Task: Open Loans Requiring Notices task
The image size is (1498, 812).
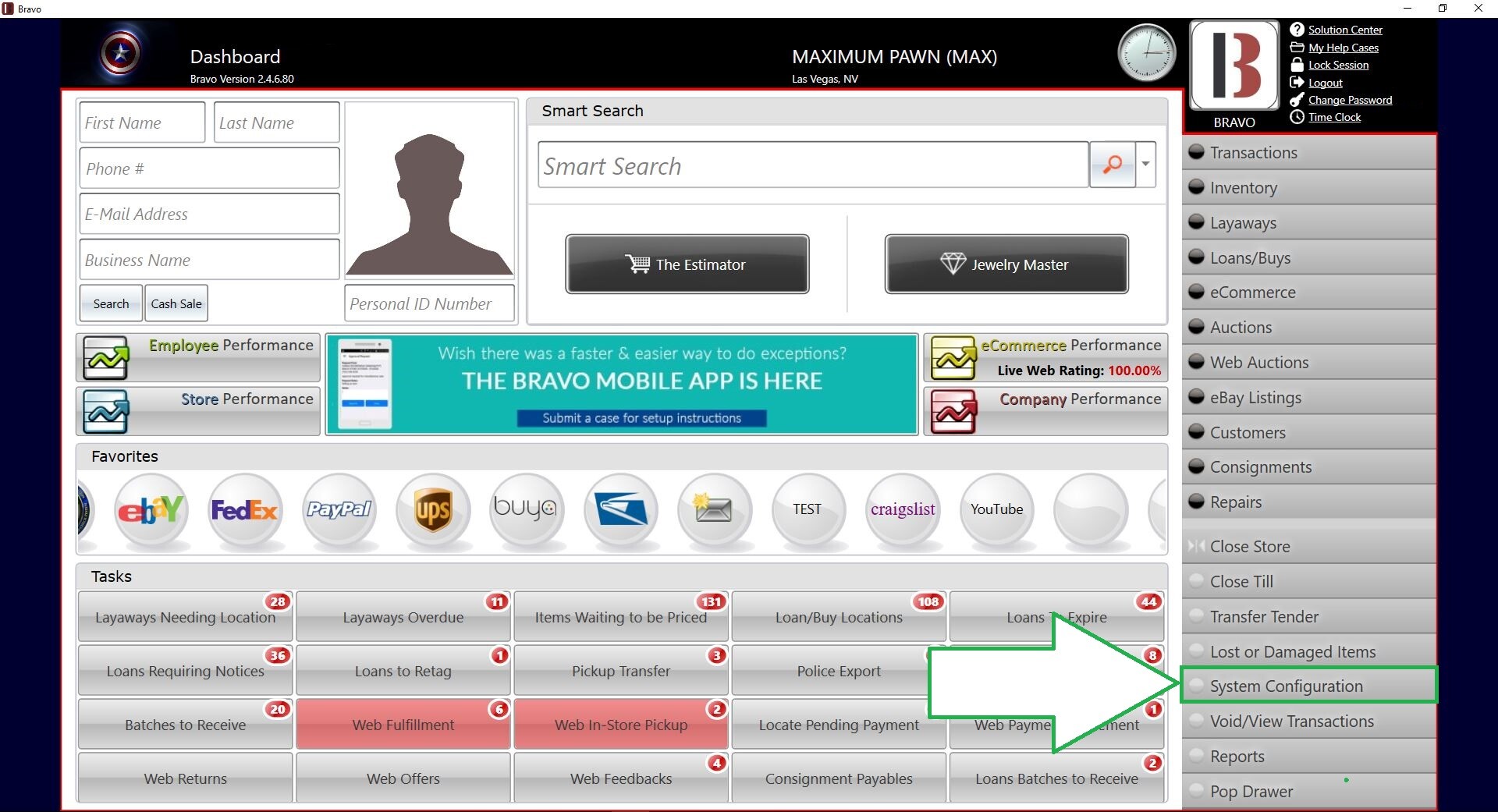Action: click(185, 671)
